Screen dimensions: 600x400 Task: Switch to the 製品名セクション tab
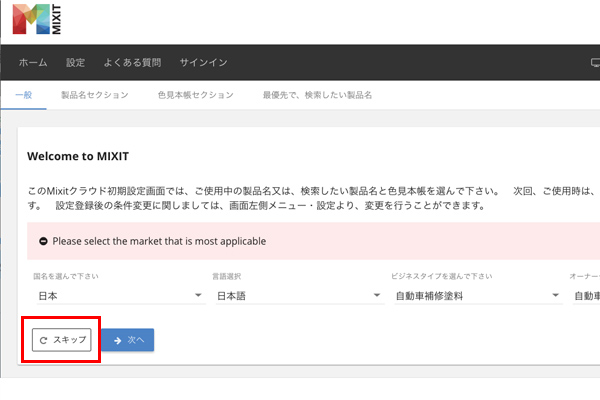coord(95,95)
